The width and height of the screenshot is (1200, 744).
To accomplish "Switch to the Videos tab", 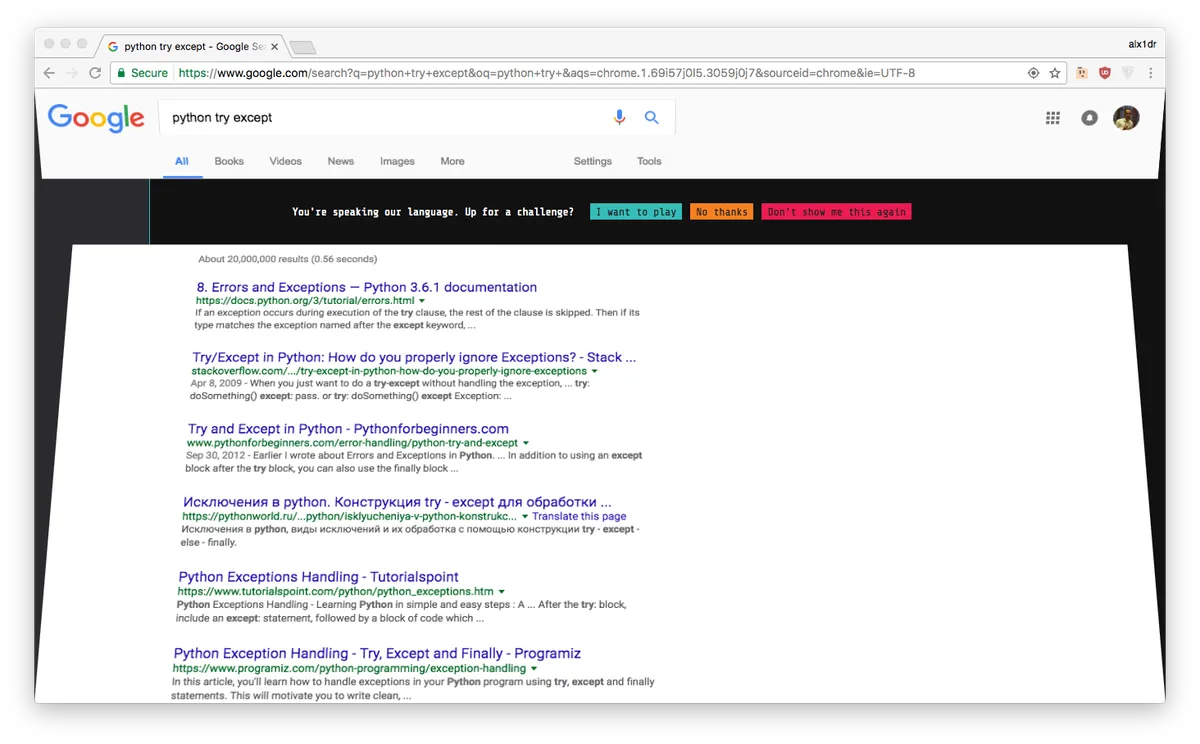I will point(285,161).
